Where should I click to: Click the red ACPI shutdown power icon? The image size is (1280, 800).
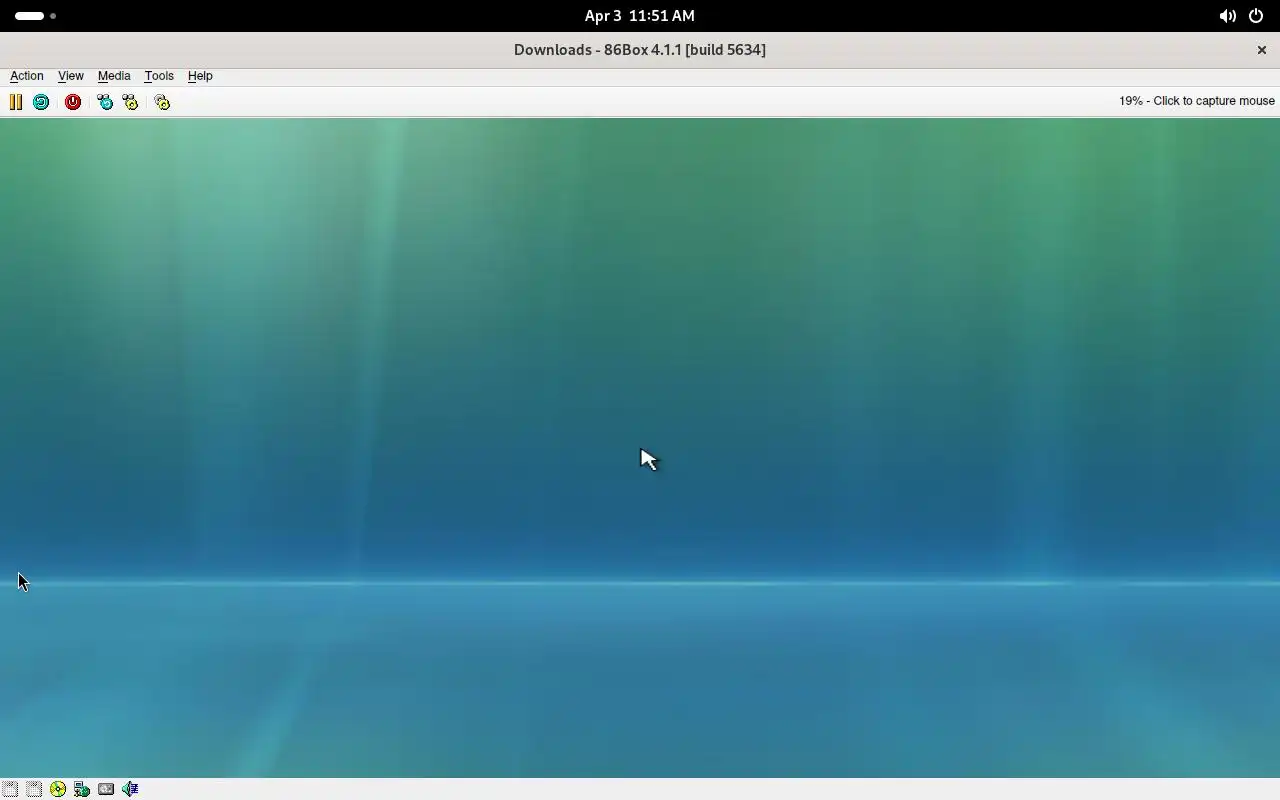(73, 102)
